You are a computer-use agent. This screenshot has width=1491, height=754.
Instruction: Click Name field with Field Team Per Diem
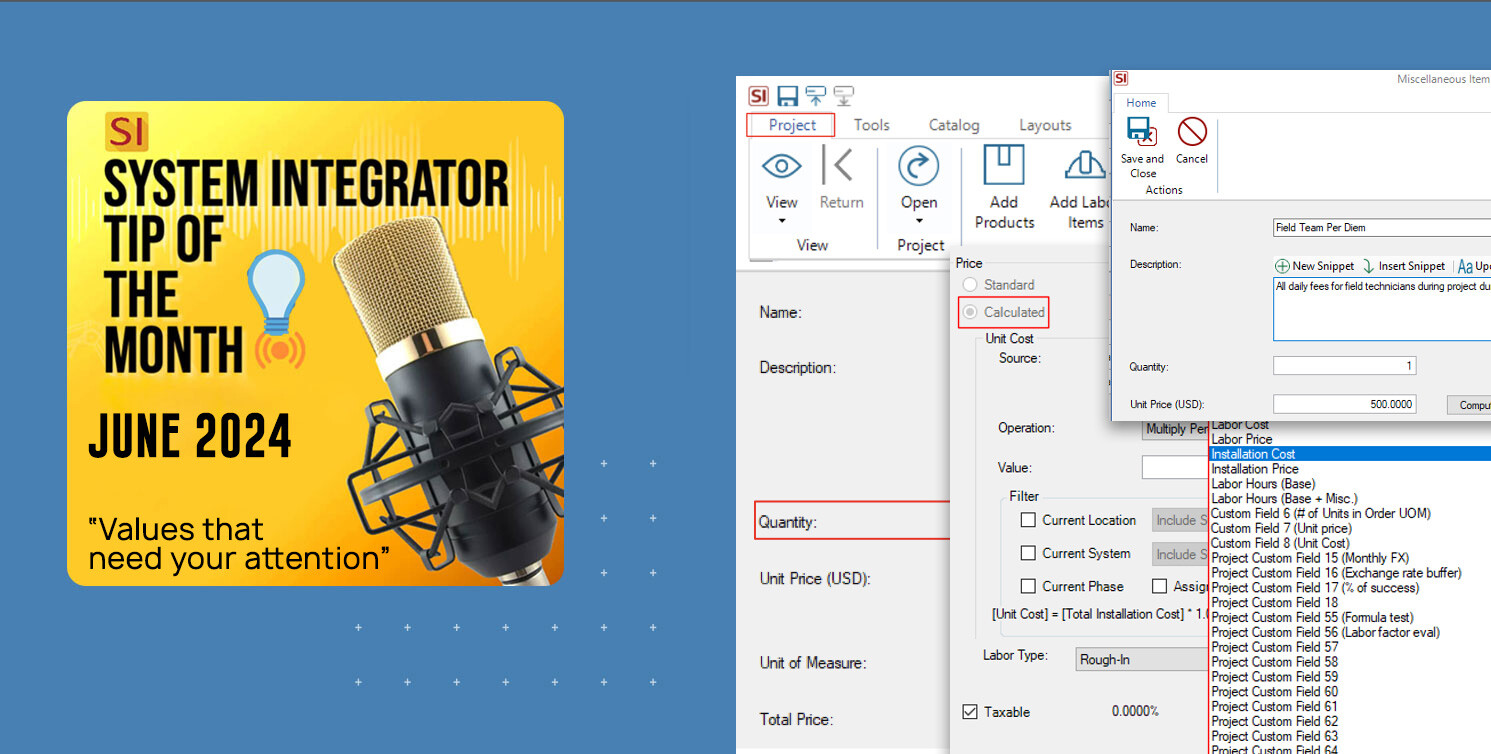coord(1382,227)
